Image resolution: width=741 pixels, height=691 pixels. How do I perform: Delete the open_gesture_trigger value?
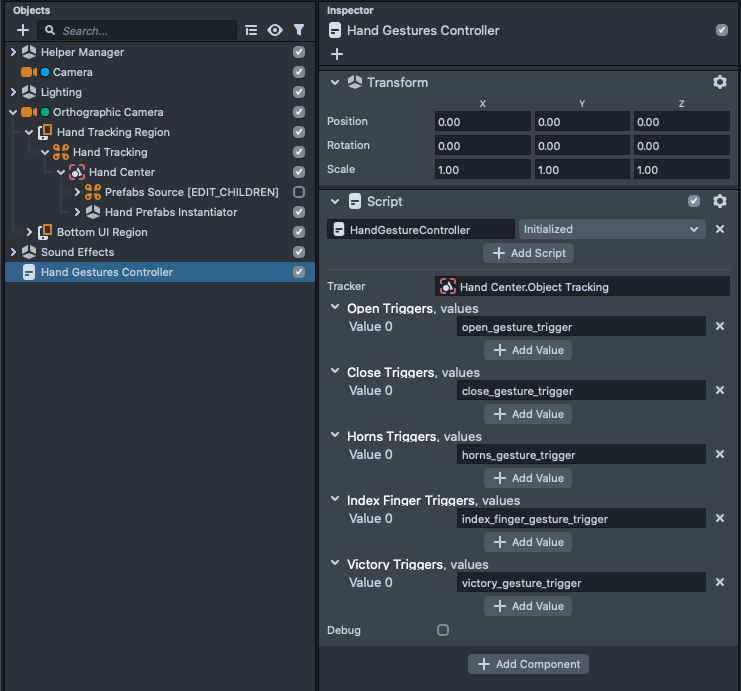pyautogui.click(x=719, y=326)
